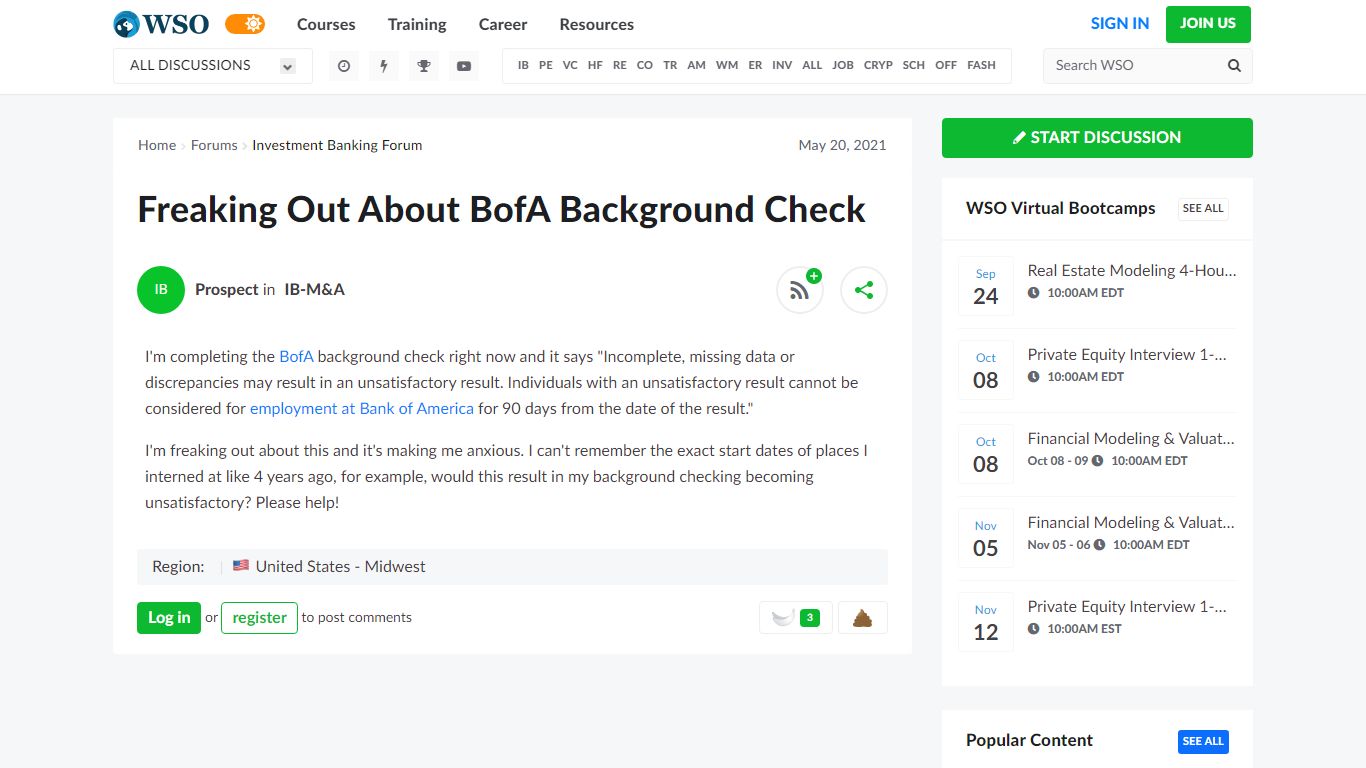Select the AM forum tab
The width and height of the screenshot is (1366, 768).
point(697,65)
